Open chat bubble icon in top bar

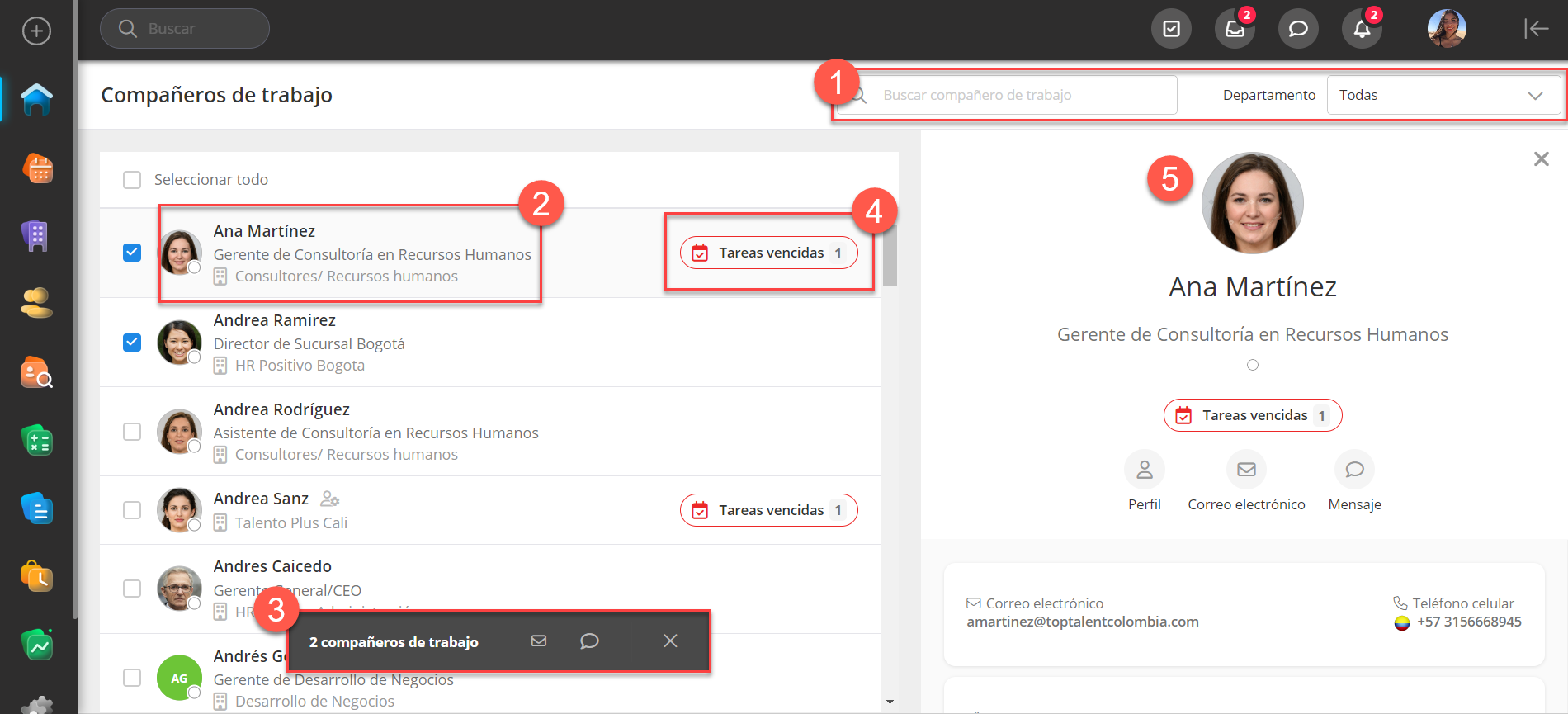[1298, 29]
